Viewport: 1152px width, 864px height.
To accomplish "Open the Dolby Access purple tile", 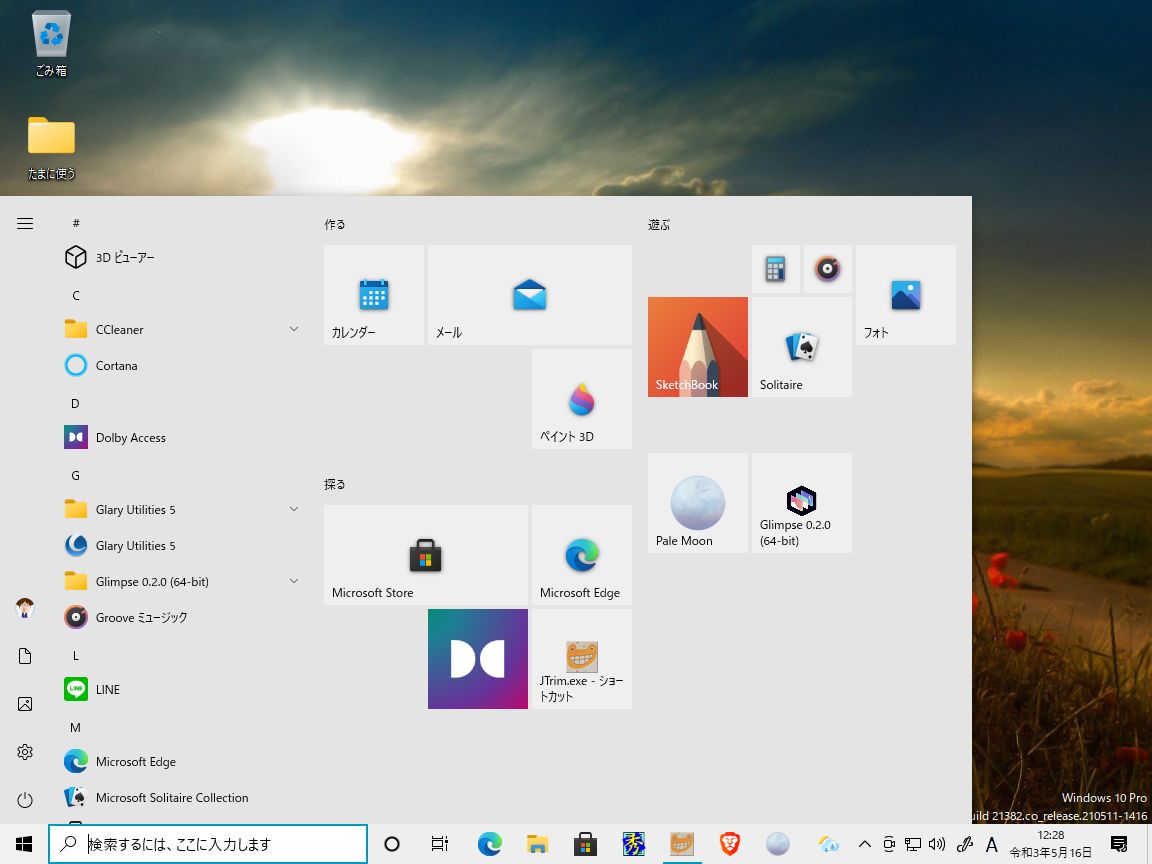I will coord(478,659).
